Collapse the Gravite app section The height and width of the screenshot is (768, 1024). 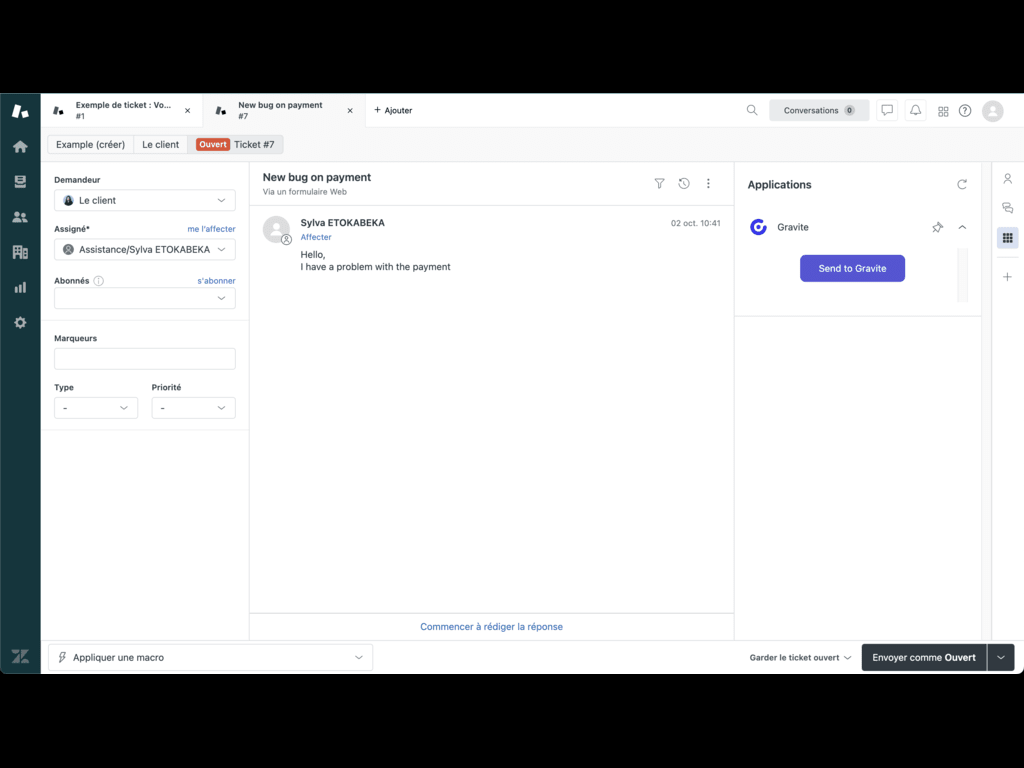962,228
